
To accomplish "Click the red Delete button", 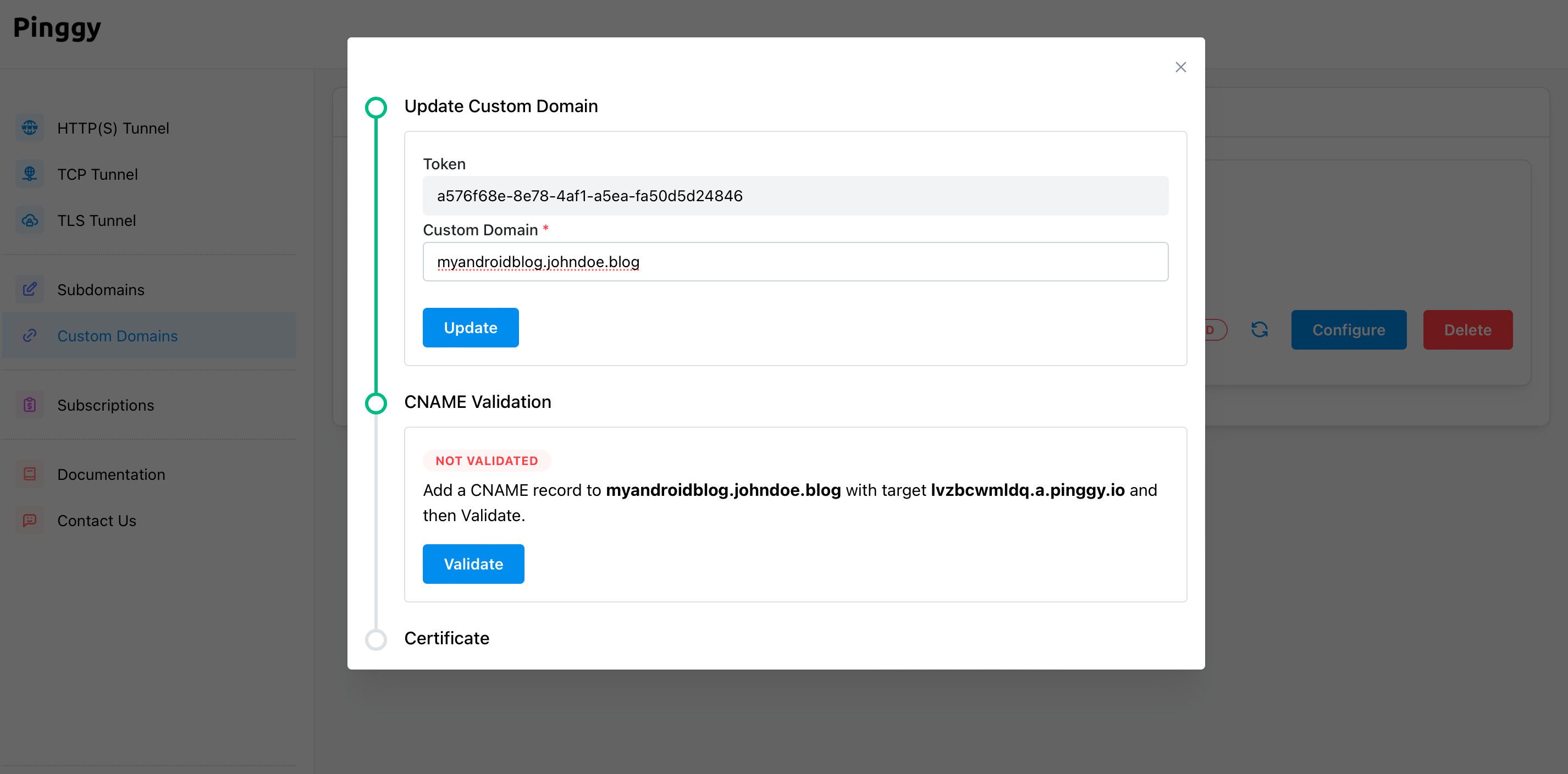I will 1467,330.
